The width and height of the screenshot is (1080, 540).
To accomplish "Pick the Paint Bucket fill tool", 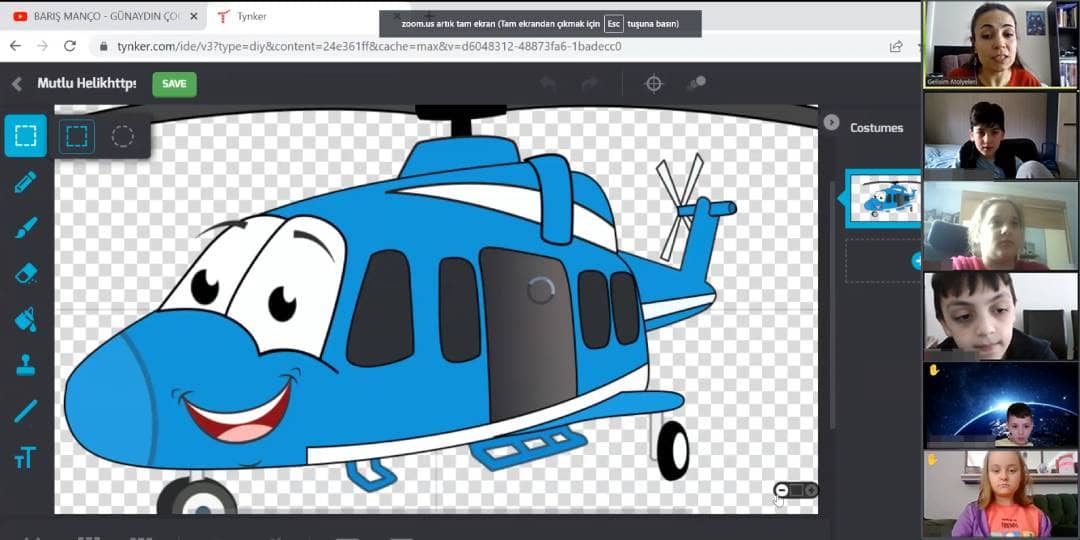I will point(25,319).
